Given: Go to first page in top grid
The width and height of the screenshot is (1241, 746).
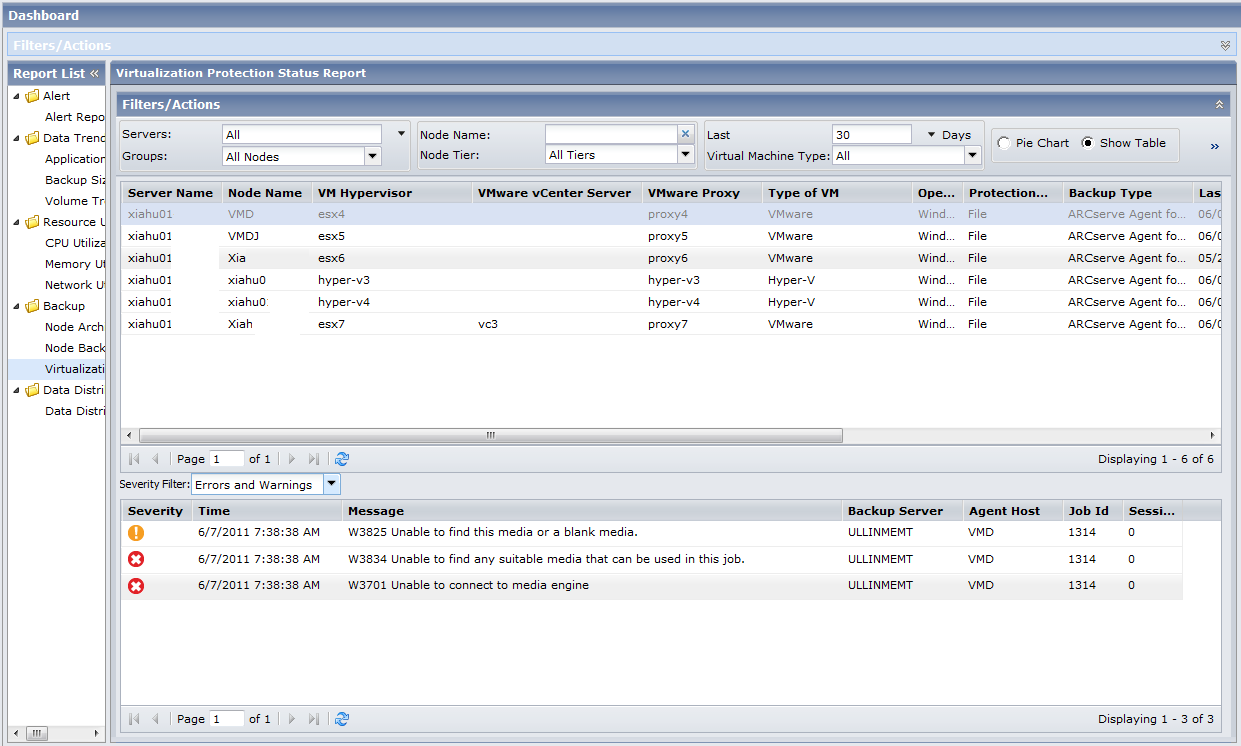Looking at the screenshot, I should [x=134, y=459].
